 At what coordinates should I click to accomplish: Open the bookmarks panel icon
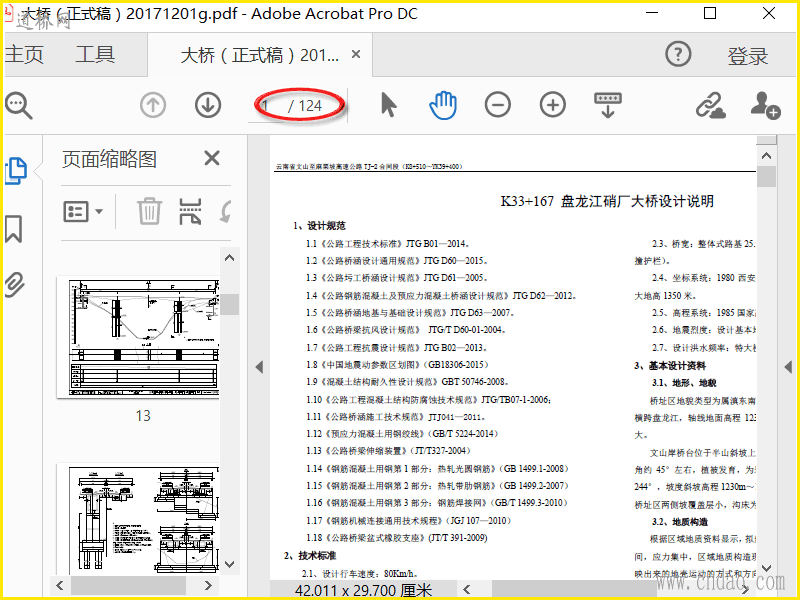click(14, 229)
